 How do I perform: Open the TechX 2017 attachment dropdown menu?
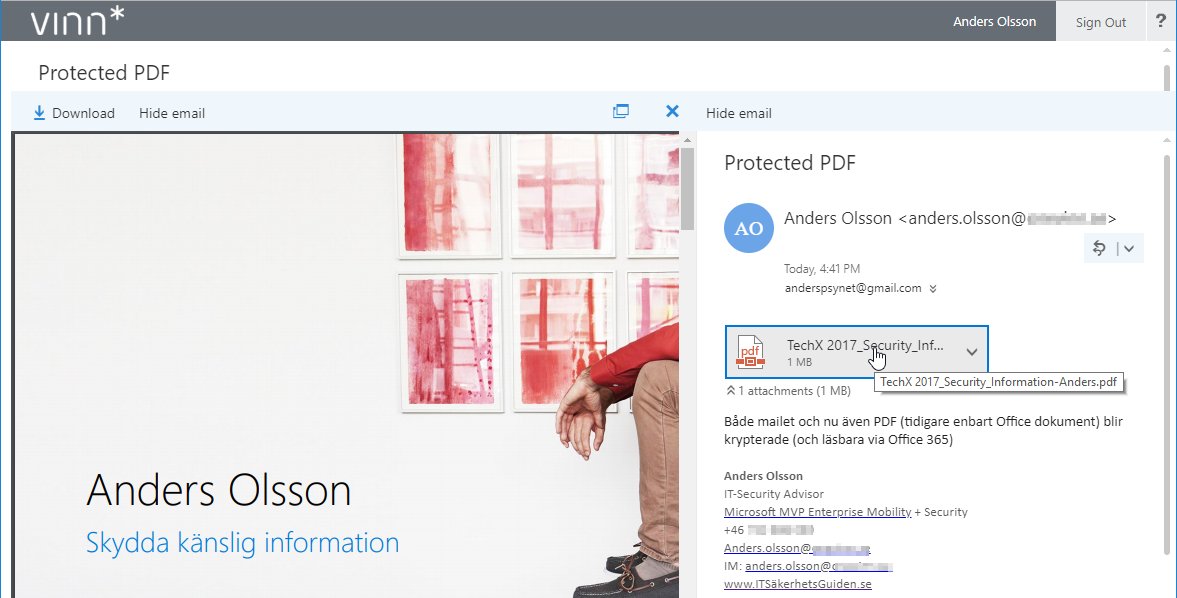[x=970, y=351]
